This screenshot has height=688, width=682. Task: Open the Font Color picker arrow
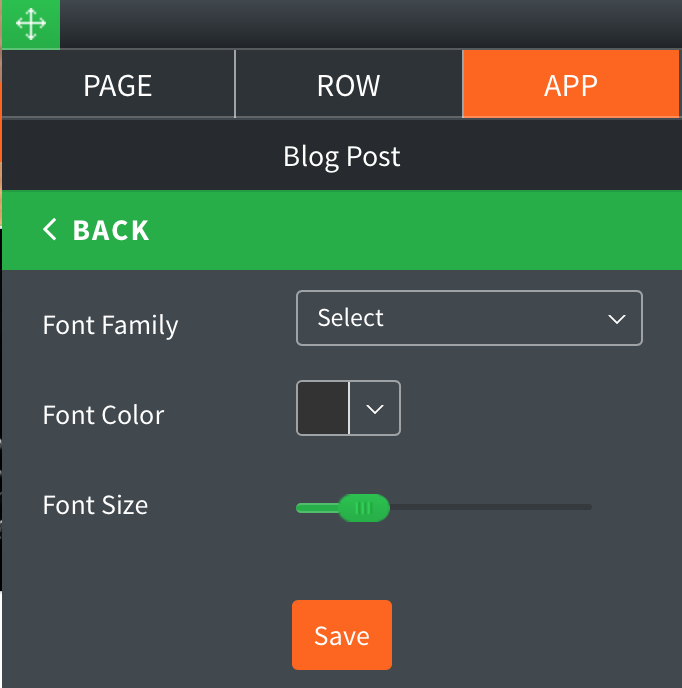coord(375,408)
